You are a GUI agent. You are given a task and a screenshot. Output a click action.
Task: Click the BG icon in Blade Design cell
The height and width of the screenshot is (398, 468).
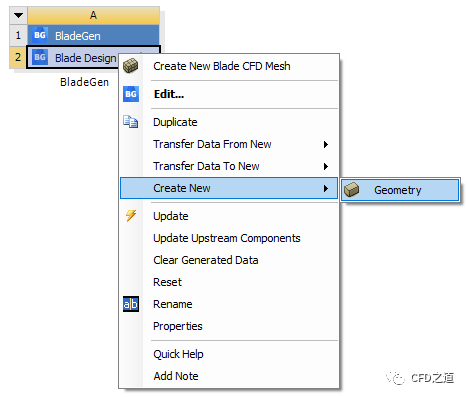(40, 57)
